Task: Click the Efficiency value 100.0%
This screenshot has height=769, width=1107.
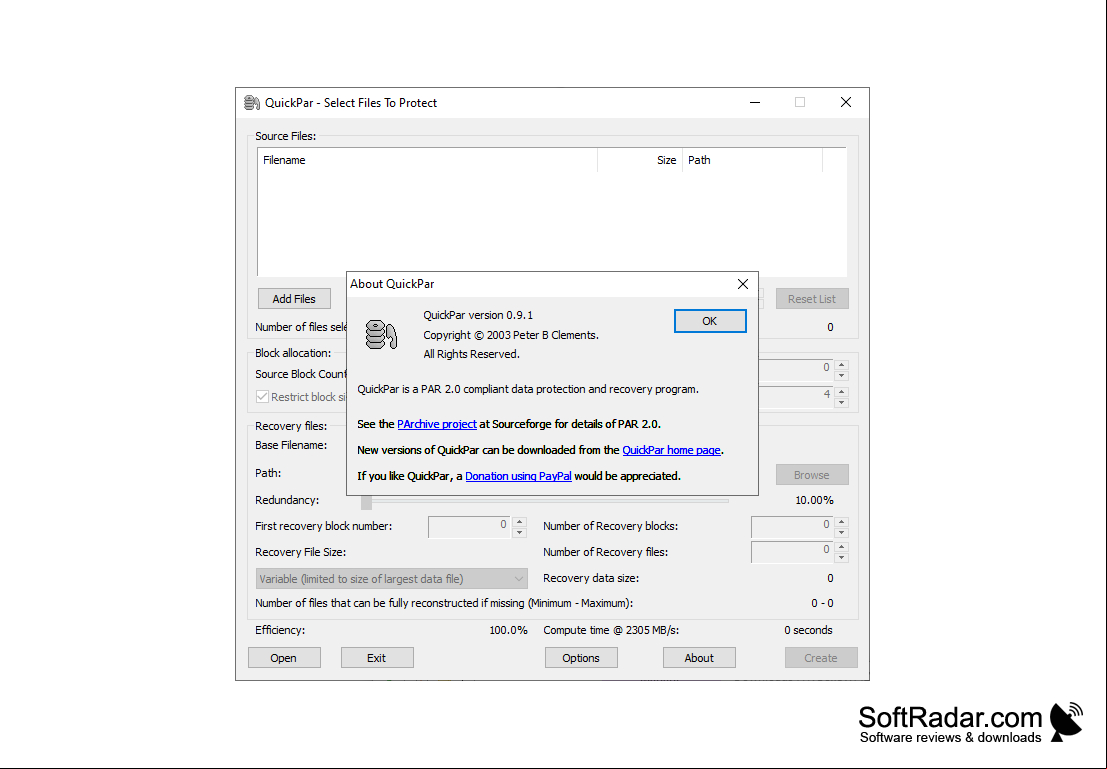Action: click(508, 630)
